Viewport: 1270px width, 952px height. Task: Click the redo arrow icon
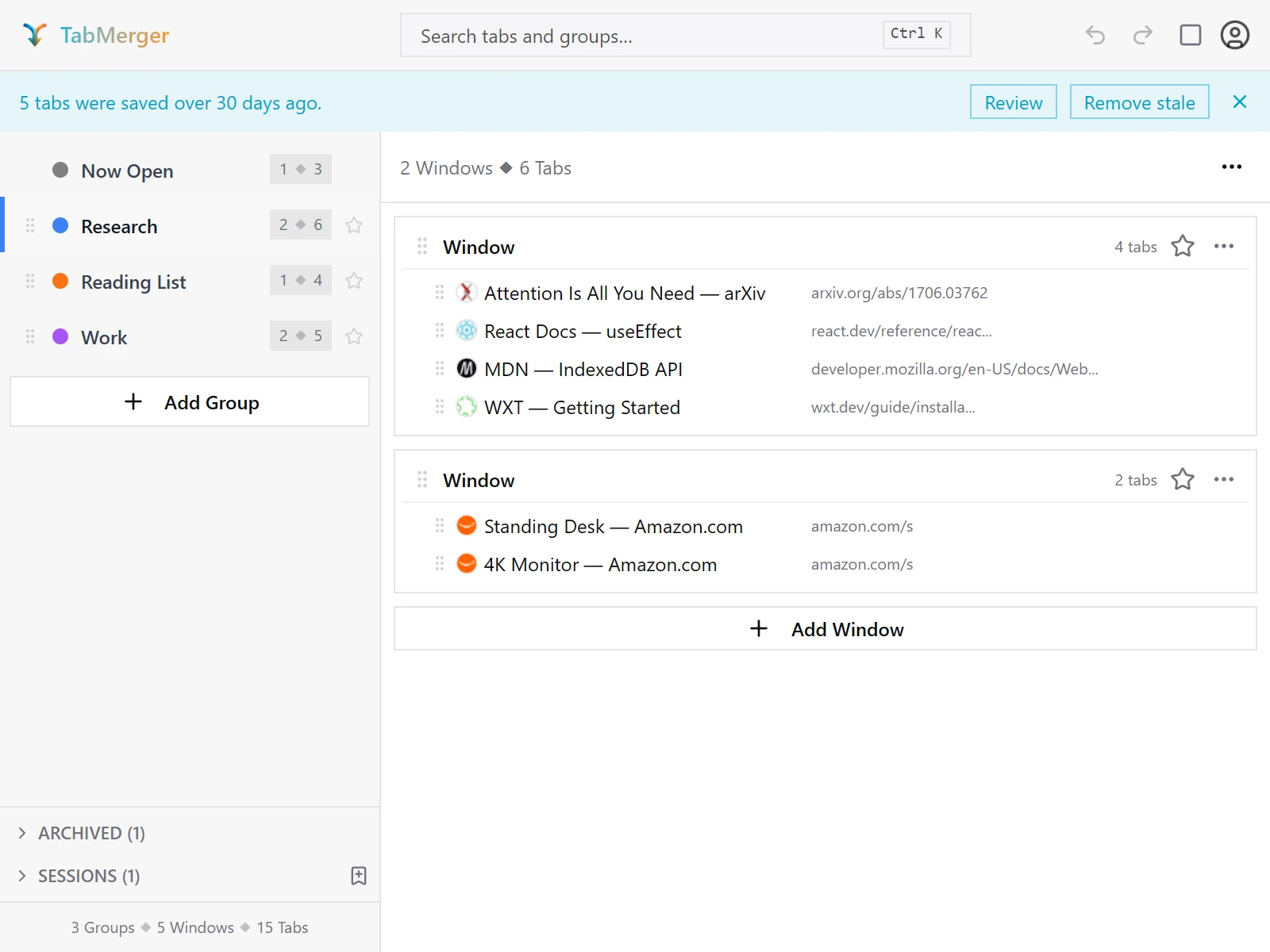pyautogui.click(x=1143, y=35)
